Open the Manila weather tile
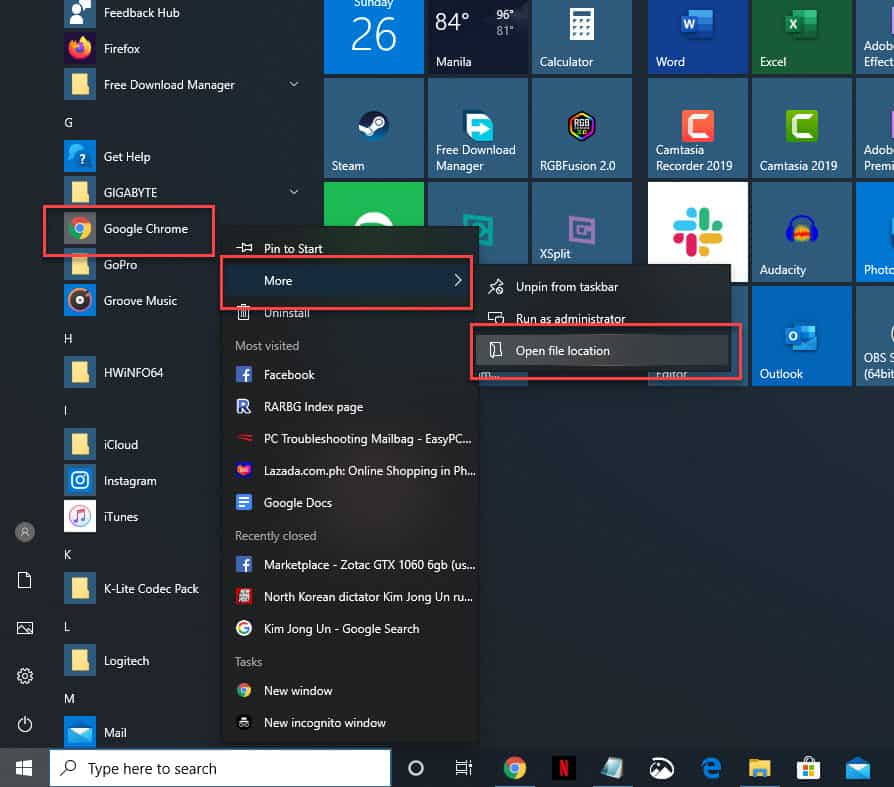 tap(478, 36)
